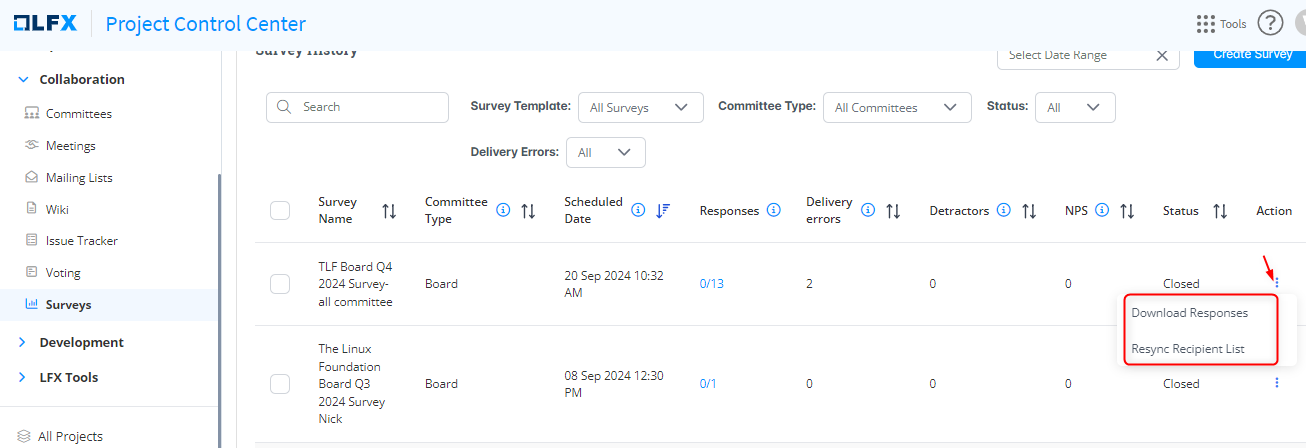
Task: Open the Survey Template dropdown
Action: [640, 107]
